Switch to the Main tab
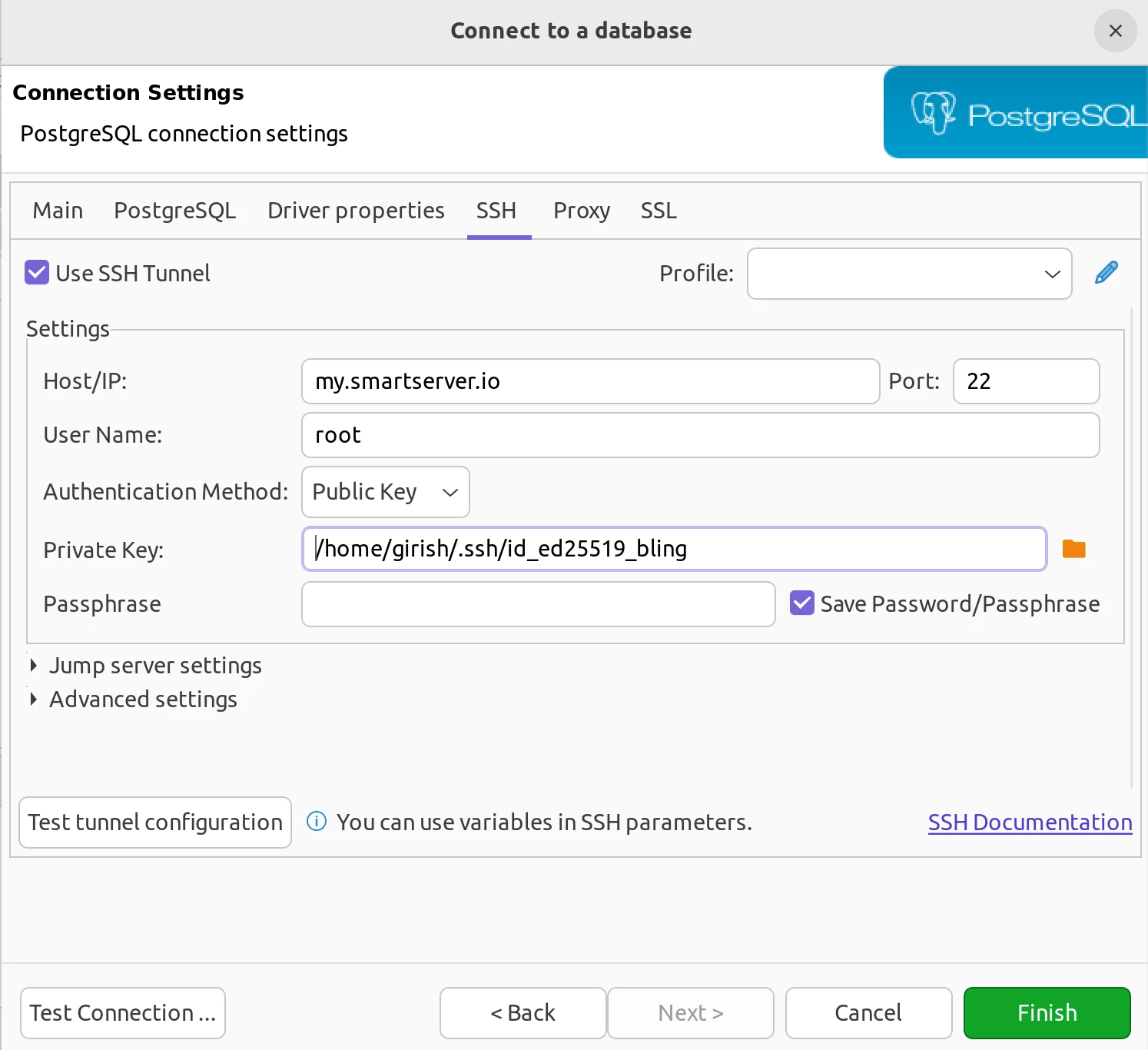 click(57, 210)
